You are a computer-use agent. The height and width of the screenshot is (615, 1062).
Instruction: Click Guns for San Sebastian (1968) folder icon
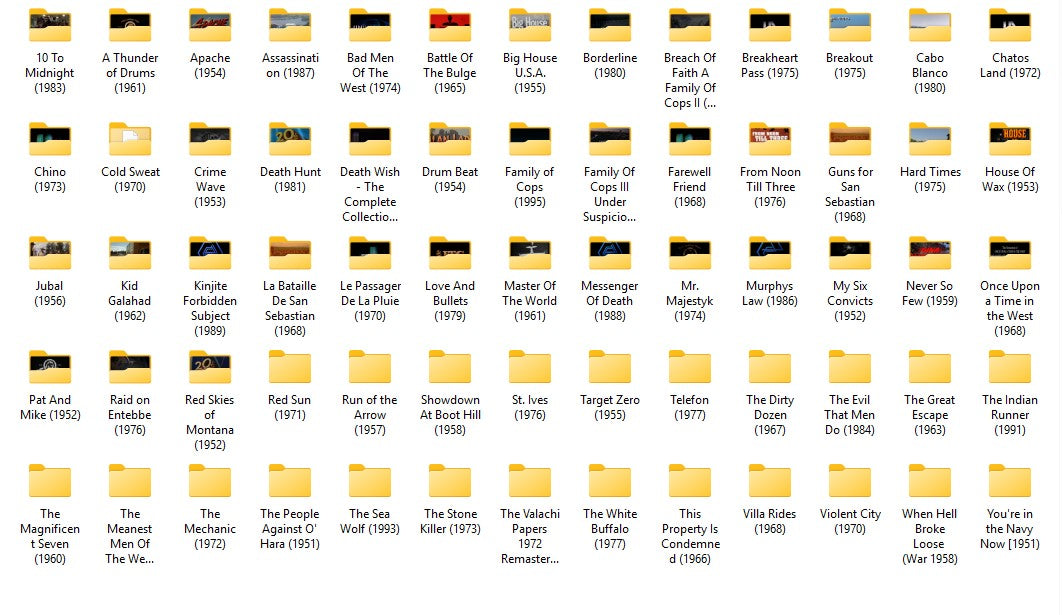pos(849,140)
